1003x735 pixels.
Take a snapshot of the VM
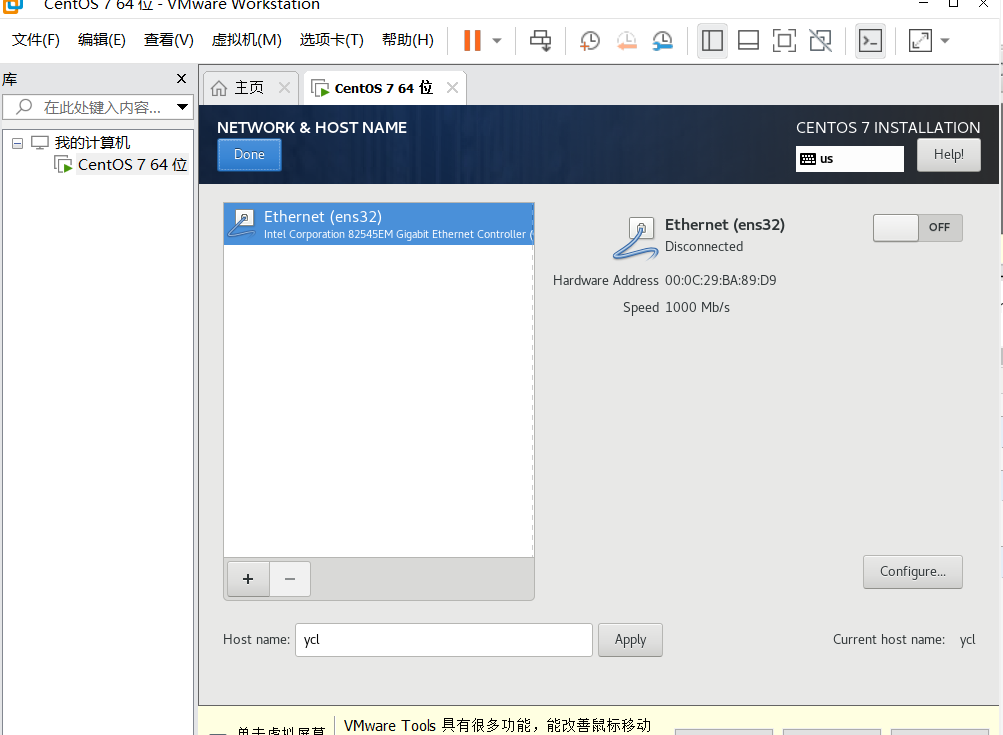tap(589, 41)
